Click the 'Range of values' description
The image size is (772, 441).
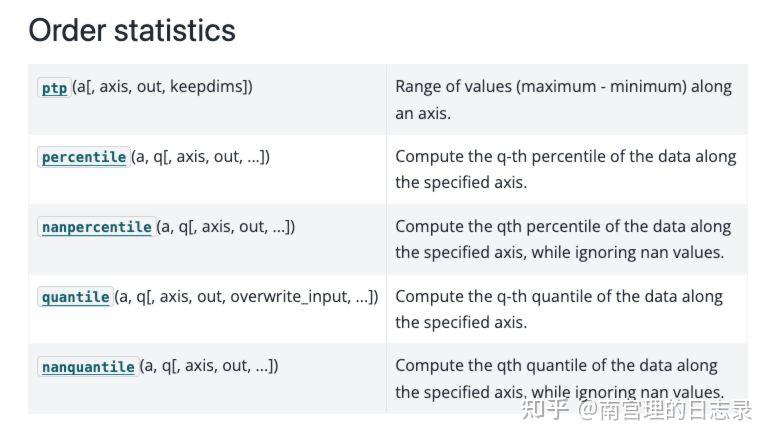(563, 87)
